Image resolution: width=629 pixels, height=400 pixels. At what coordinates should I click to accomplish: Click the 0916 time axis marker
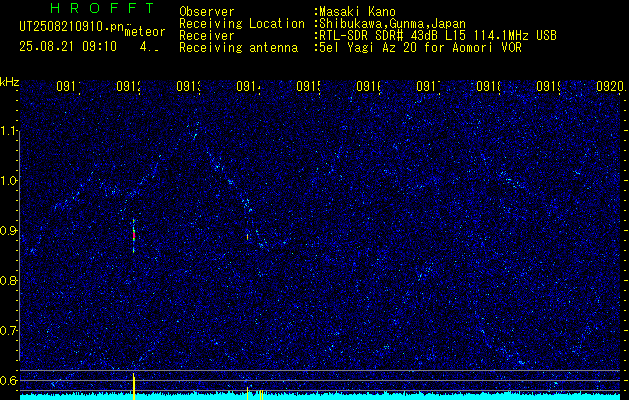368,86
